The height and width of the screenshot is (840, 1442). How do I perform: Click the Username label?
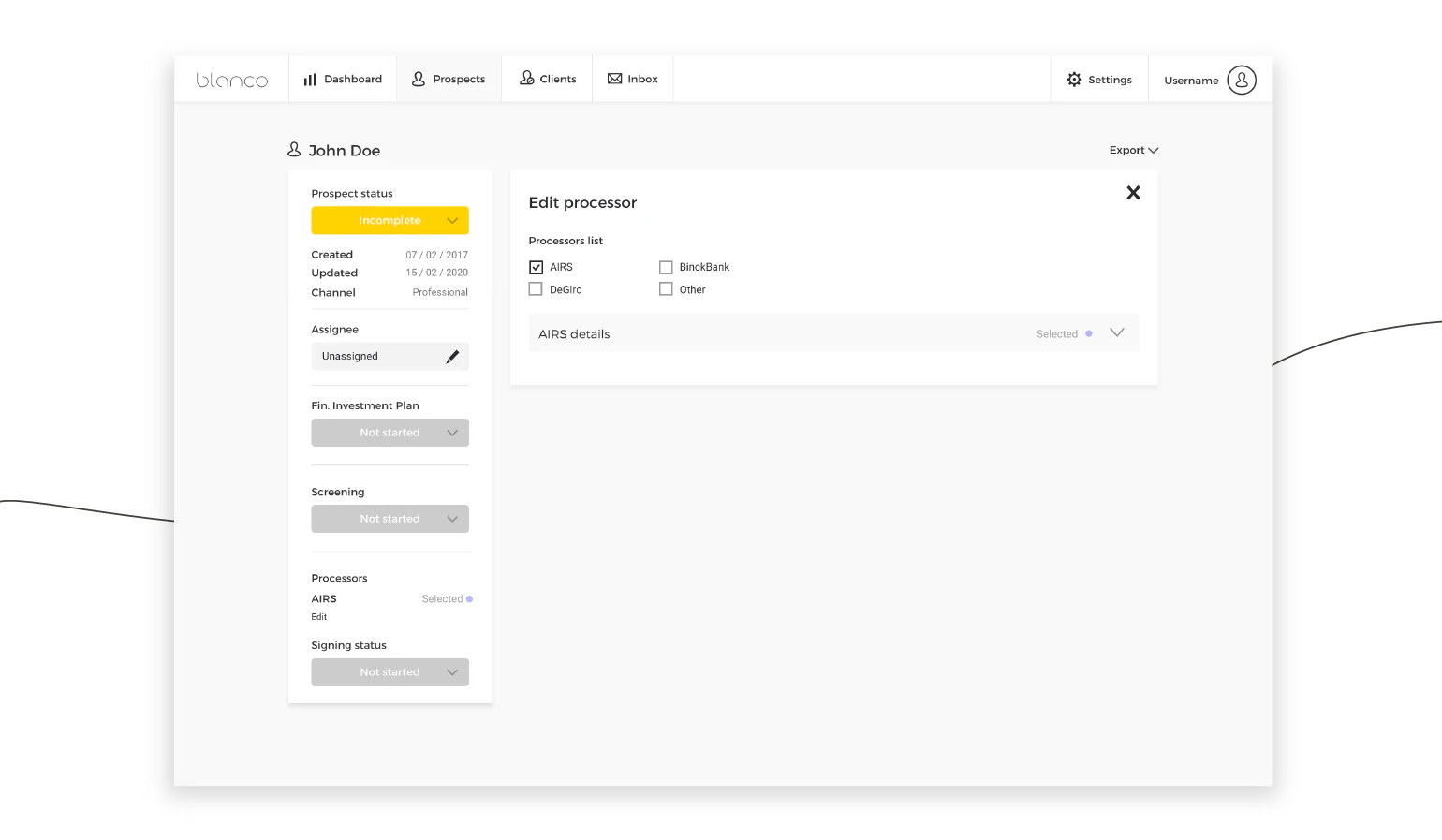coord(1191,81)
